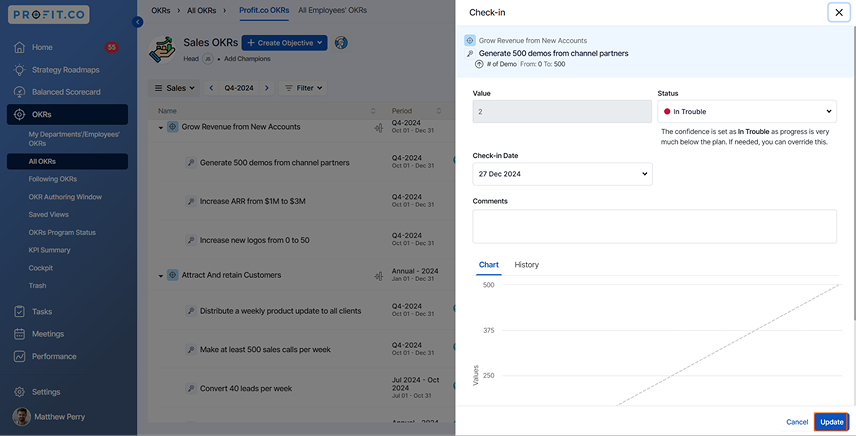
Task: Click the OKRs breadcrumb link
Action: click(x=160, y=10)
